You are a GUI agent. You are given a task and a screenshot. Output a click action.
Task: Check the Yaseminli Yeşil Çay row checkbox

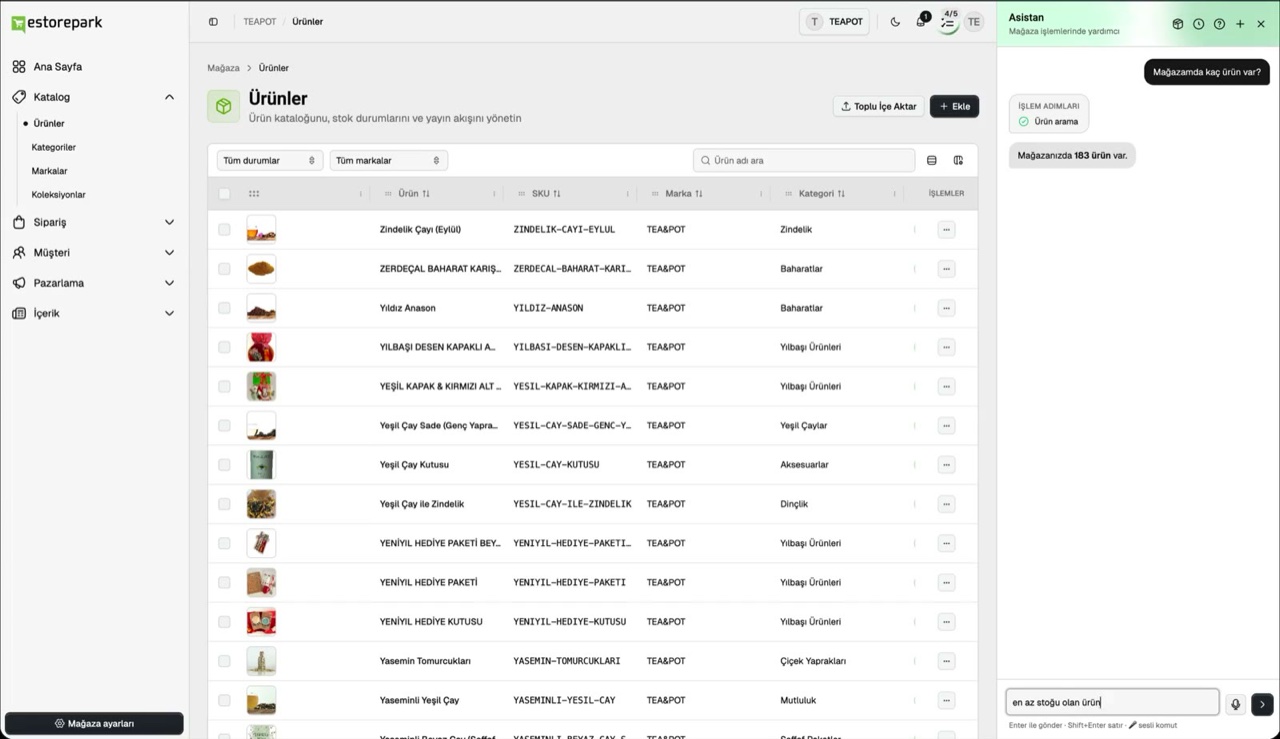tap(224, 700)
